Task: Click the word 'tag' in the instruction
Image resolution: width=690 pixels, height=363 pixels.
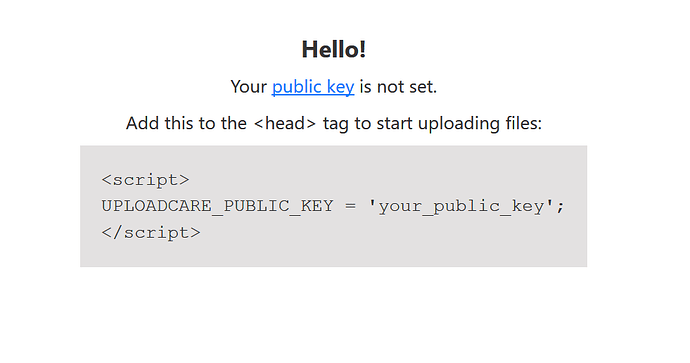Action: click(x=336, y=124)
